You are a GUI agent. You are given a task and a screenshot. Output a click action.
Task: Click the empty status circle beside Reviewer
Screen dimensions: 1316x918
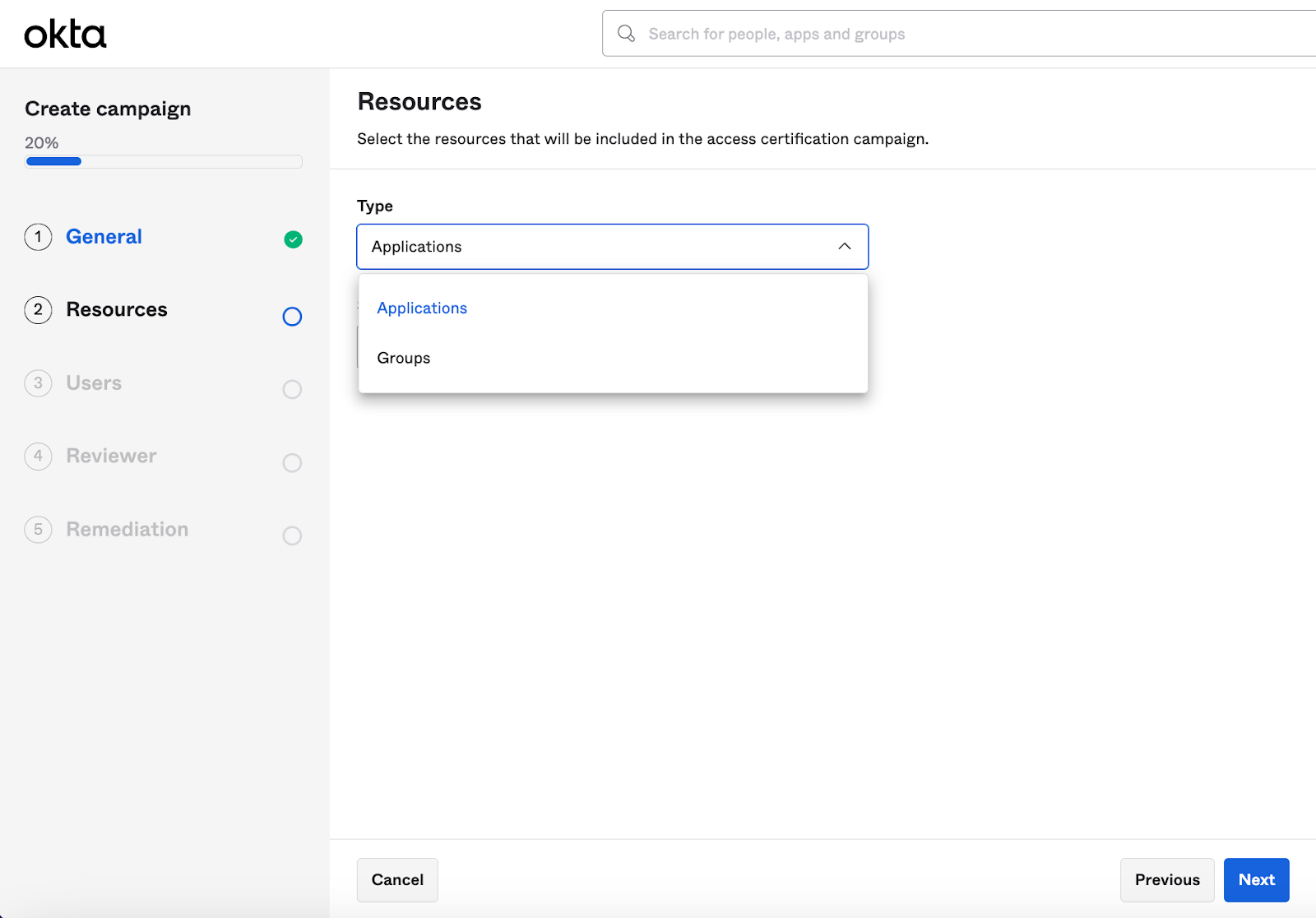pyautogui.click(x=292, y=463)
